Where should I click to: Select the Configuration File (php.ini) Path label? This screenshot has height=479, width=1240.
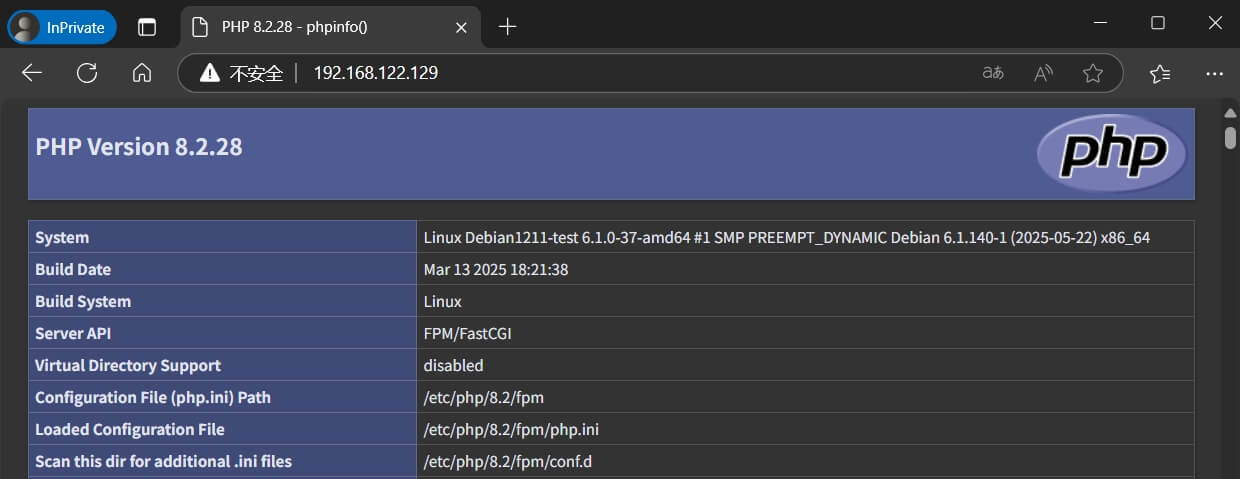click(153, 397)
